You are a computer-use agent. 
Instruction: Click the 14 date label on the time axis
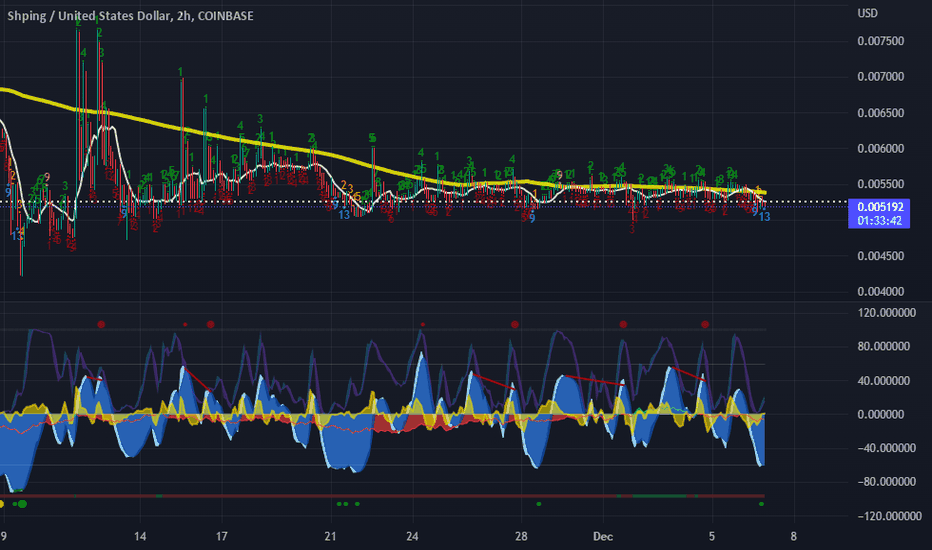point(140,536)
